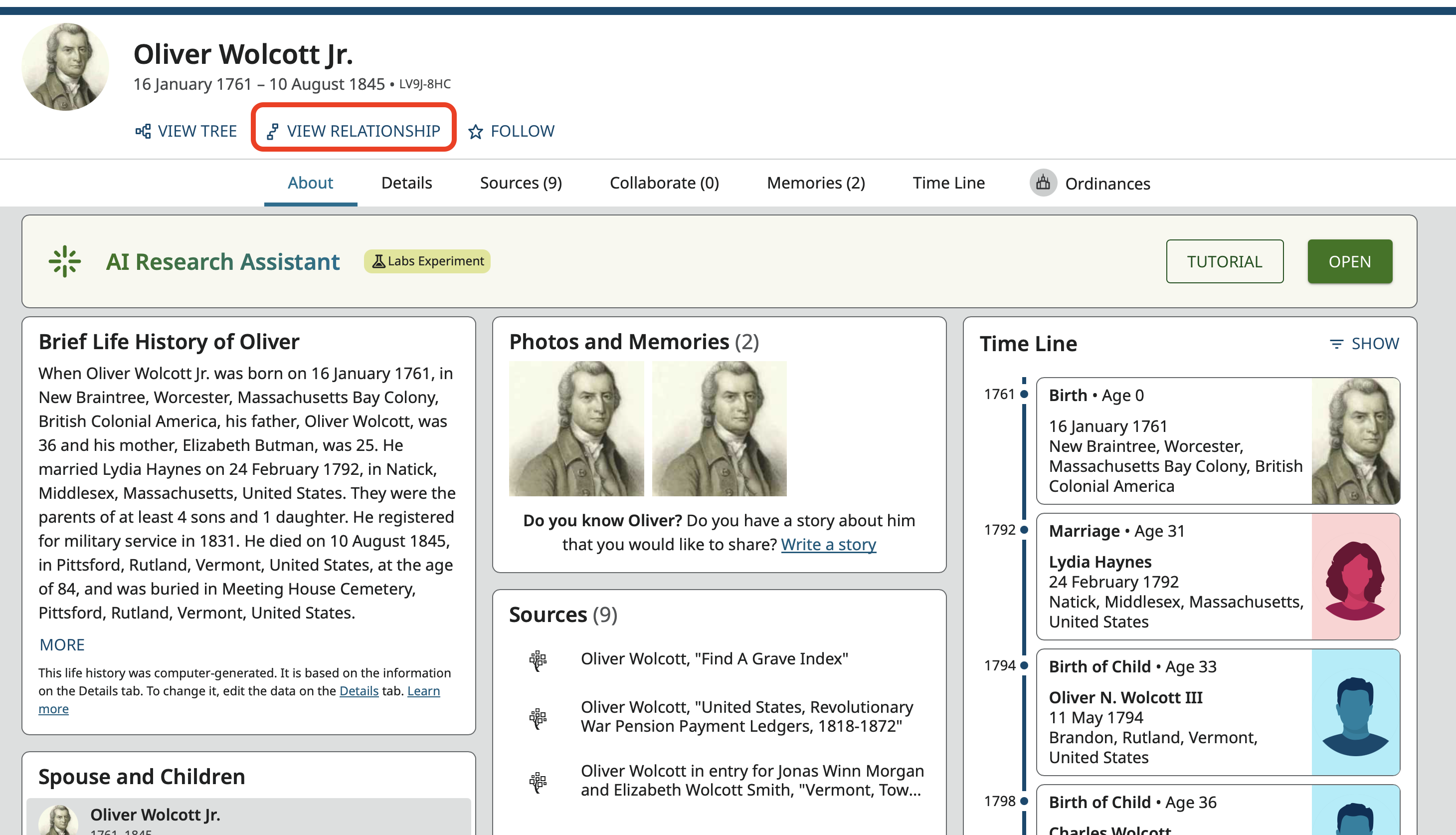Click the Sources (9) panel heading
1456x835 pixels.
coord(563,615)
